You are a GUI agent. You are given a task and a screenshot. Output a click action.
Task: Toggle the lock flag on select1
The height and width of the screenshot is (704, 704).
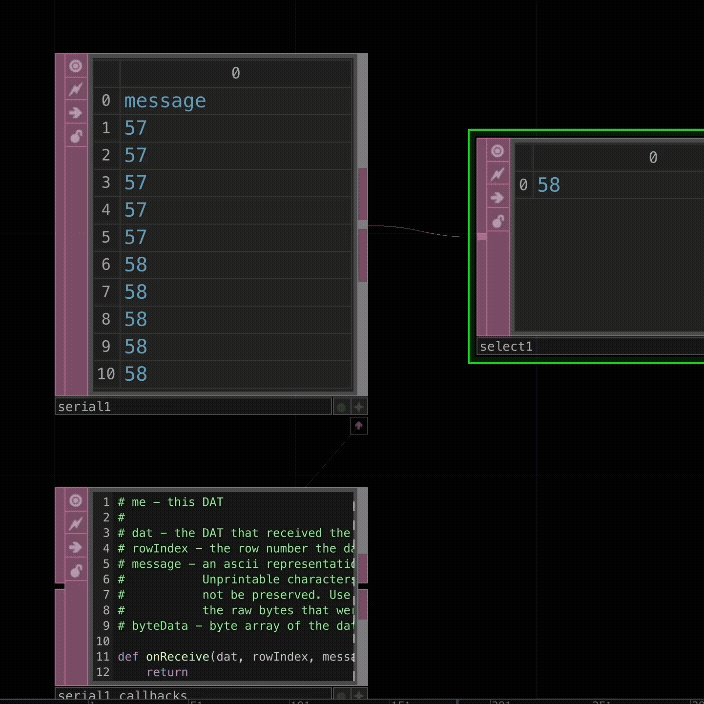(497, 221)
